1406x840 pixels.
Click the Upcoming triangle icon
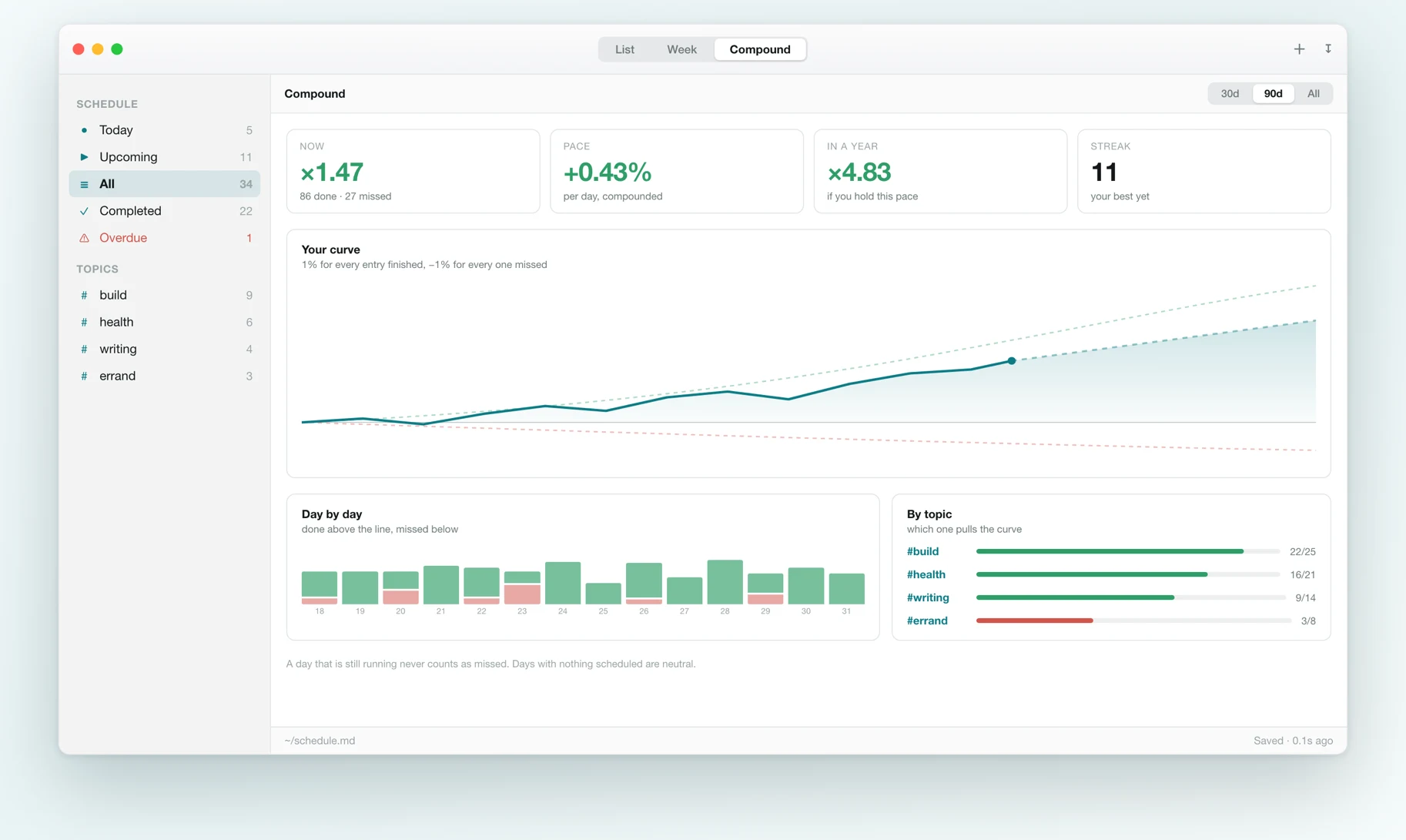click(84, 157)
